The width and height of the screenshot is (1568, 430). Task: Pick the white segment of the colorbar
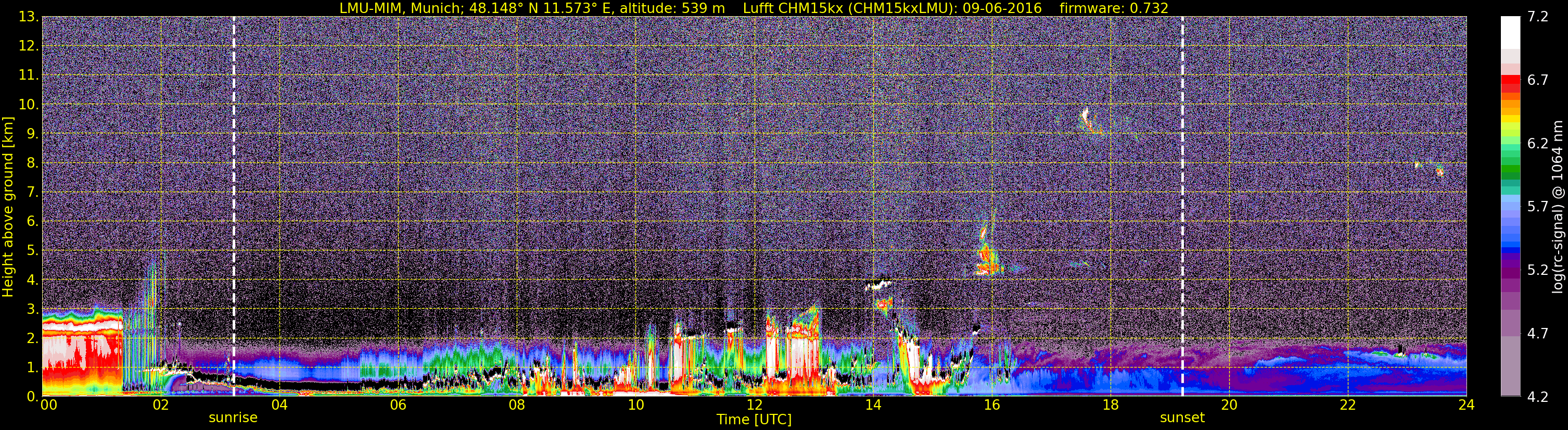click(1510, 32)
